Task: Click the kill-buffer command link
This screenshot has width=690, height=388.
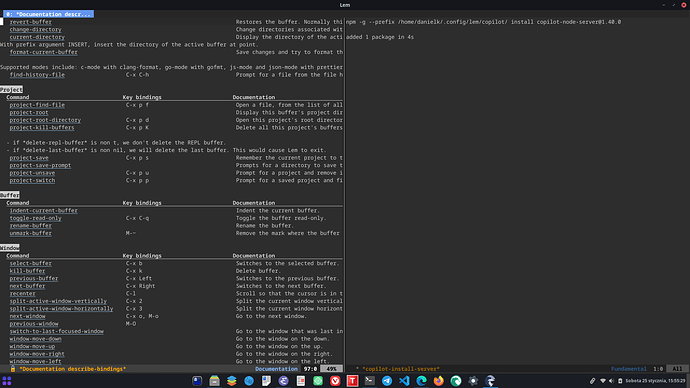Action: pos(27,271)
